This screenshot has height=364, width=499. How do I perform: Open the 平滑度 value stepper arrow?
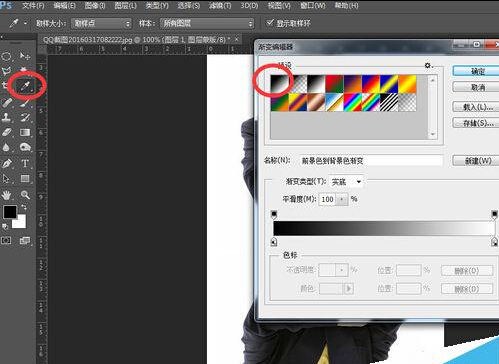point(342,199)
